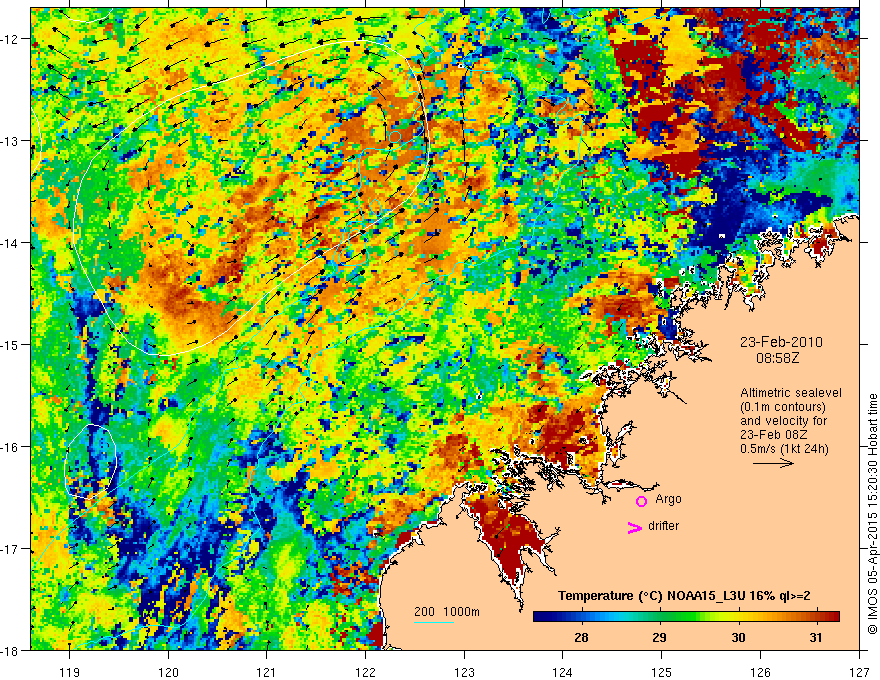Screen dimensions: 880x680
Task: Click the magenta drifter arrowhead legend symbol
Action: [634, 528]
